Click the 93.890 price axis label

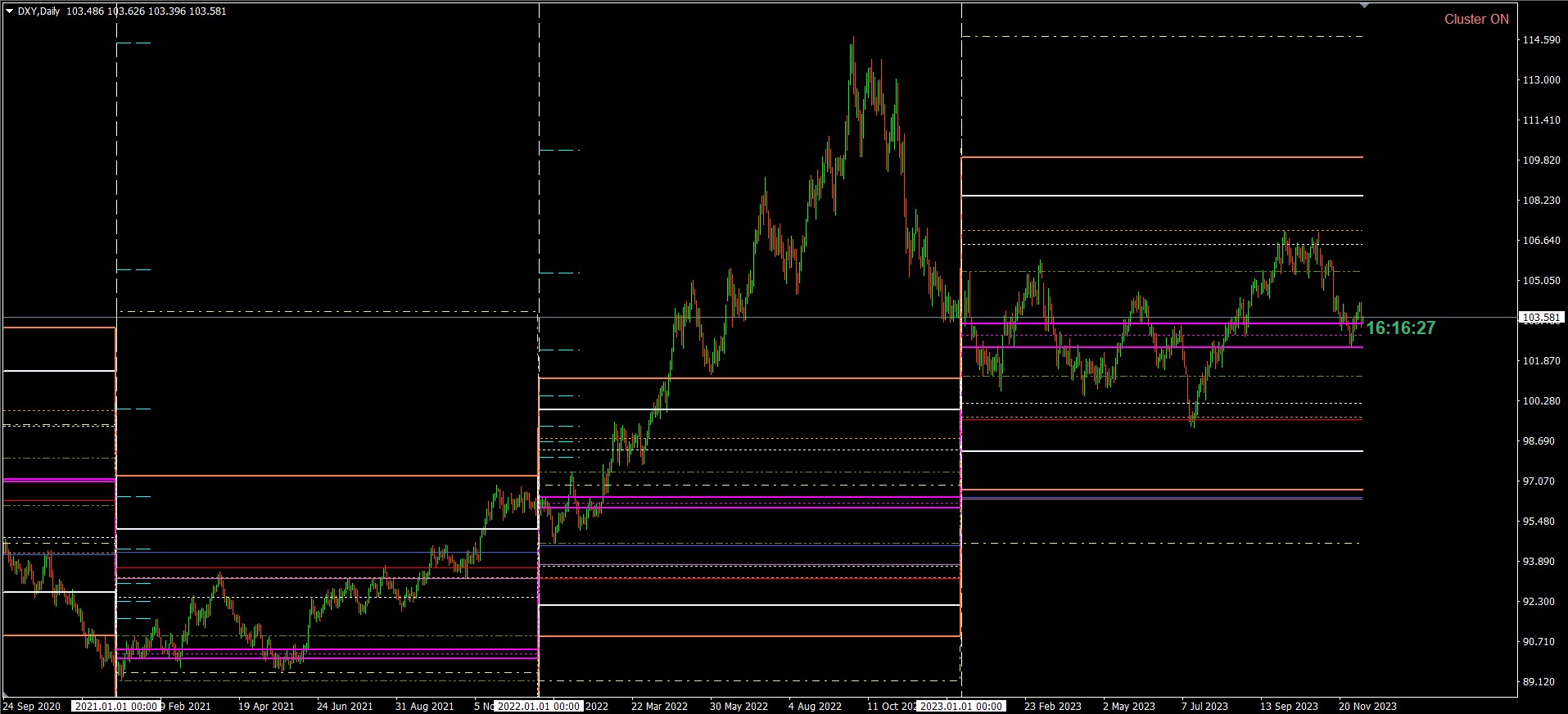point(1538,562)
